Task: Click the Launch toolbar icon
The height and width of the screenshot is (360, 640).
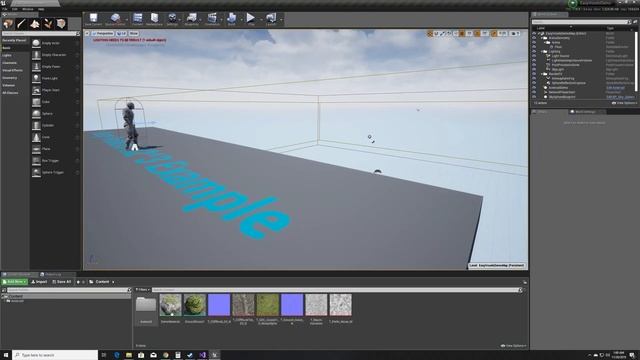Action: coord(271,19)
